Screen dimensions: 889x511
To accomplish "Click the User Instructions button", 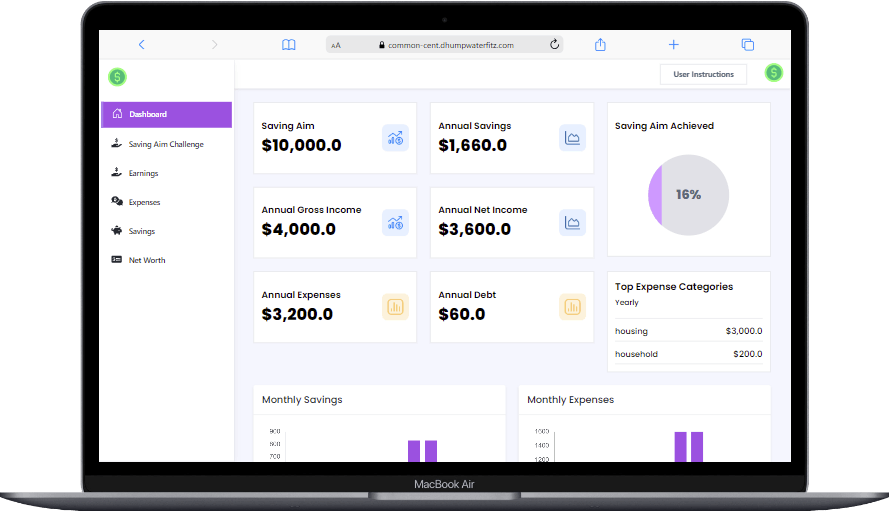I will (x=703, y=74).
